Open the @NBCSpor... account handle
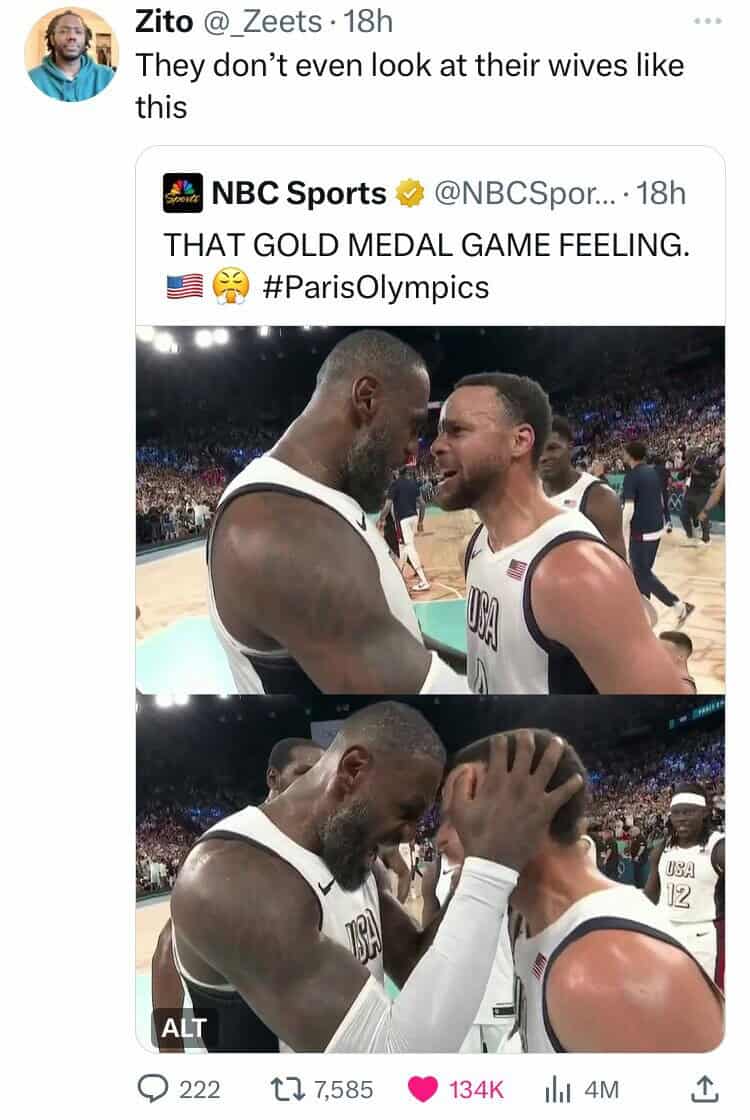750x1120 pixels. click(x=523, y=193)
